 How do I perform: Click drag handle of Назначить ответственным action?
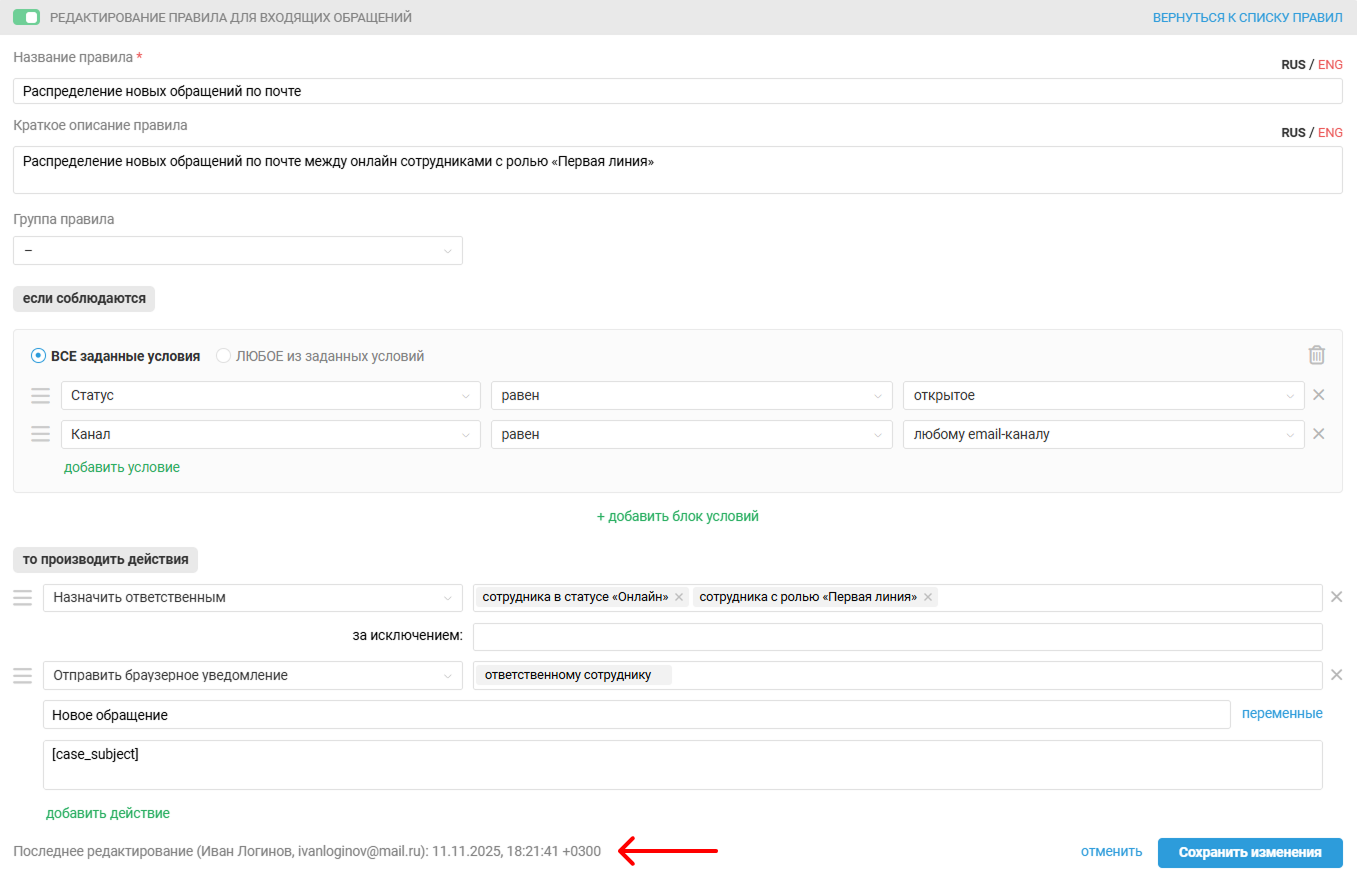point(22,598)
